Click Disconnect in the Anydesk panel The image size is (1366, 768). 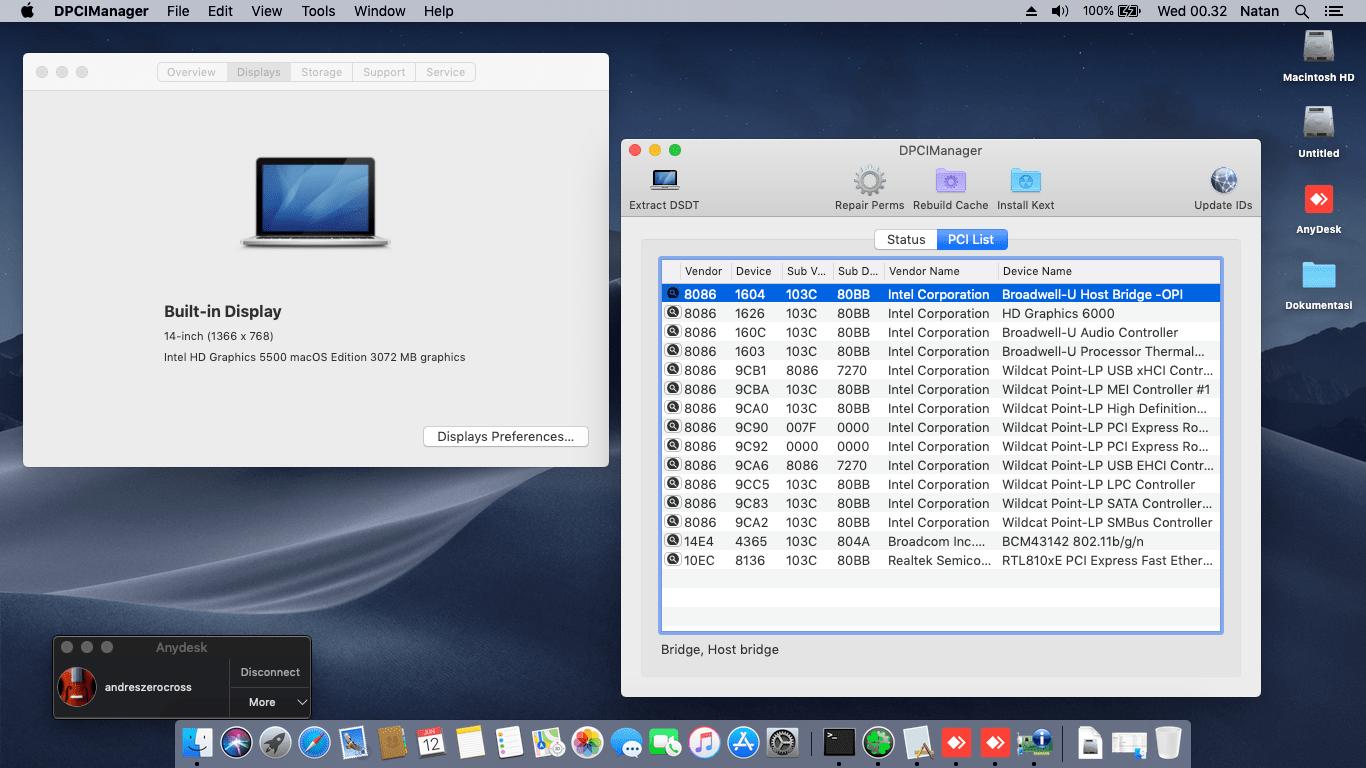click(270, 672)
